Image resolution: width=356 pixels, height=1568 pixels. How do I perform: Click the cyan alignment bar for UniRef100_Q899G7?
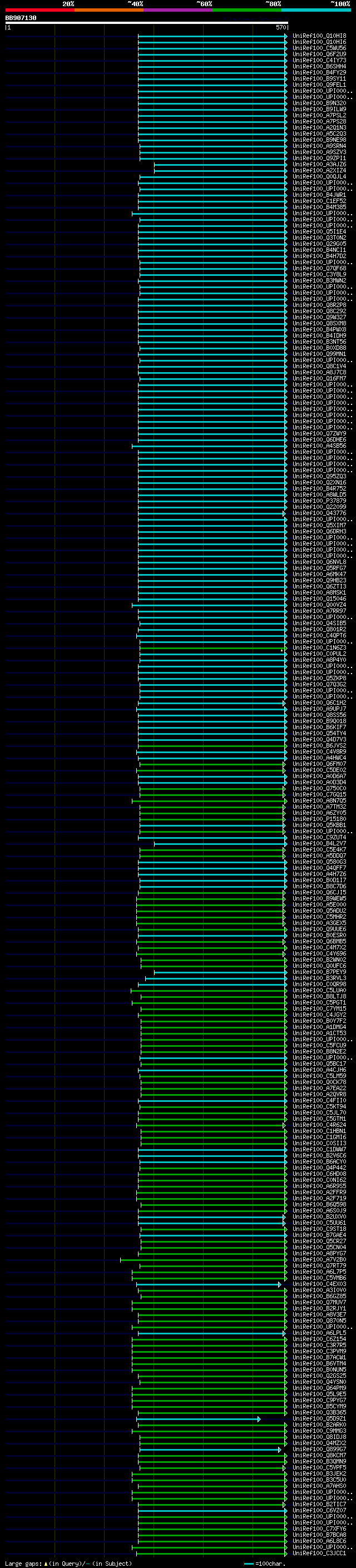tap(211, 1450)
